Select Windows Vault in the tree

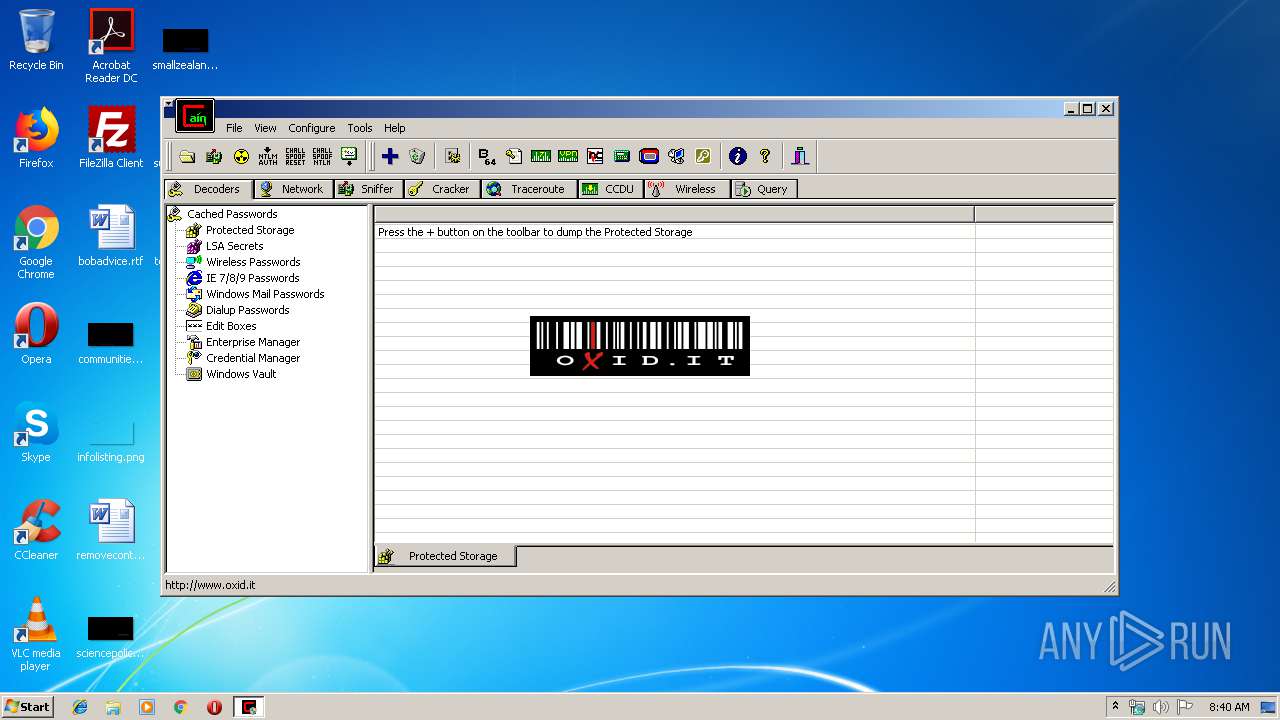(x=241, y=374)
